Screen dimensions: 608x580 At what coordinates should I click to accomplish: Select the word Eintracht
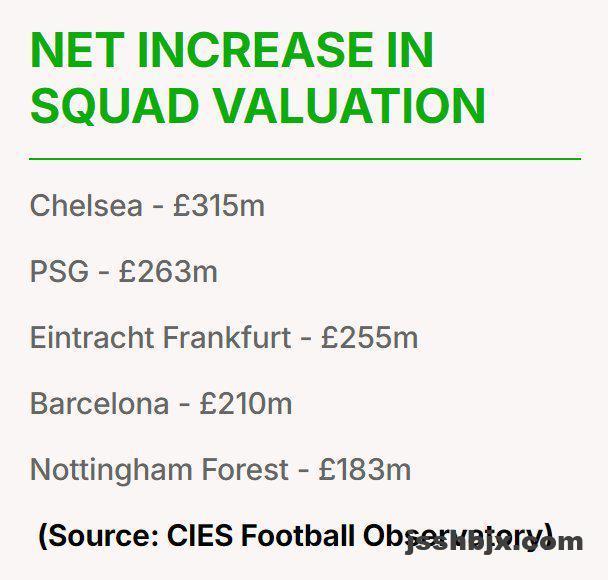(x=90, y=338)
